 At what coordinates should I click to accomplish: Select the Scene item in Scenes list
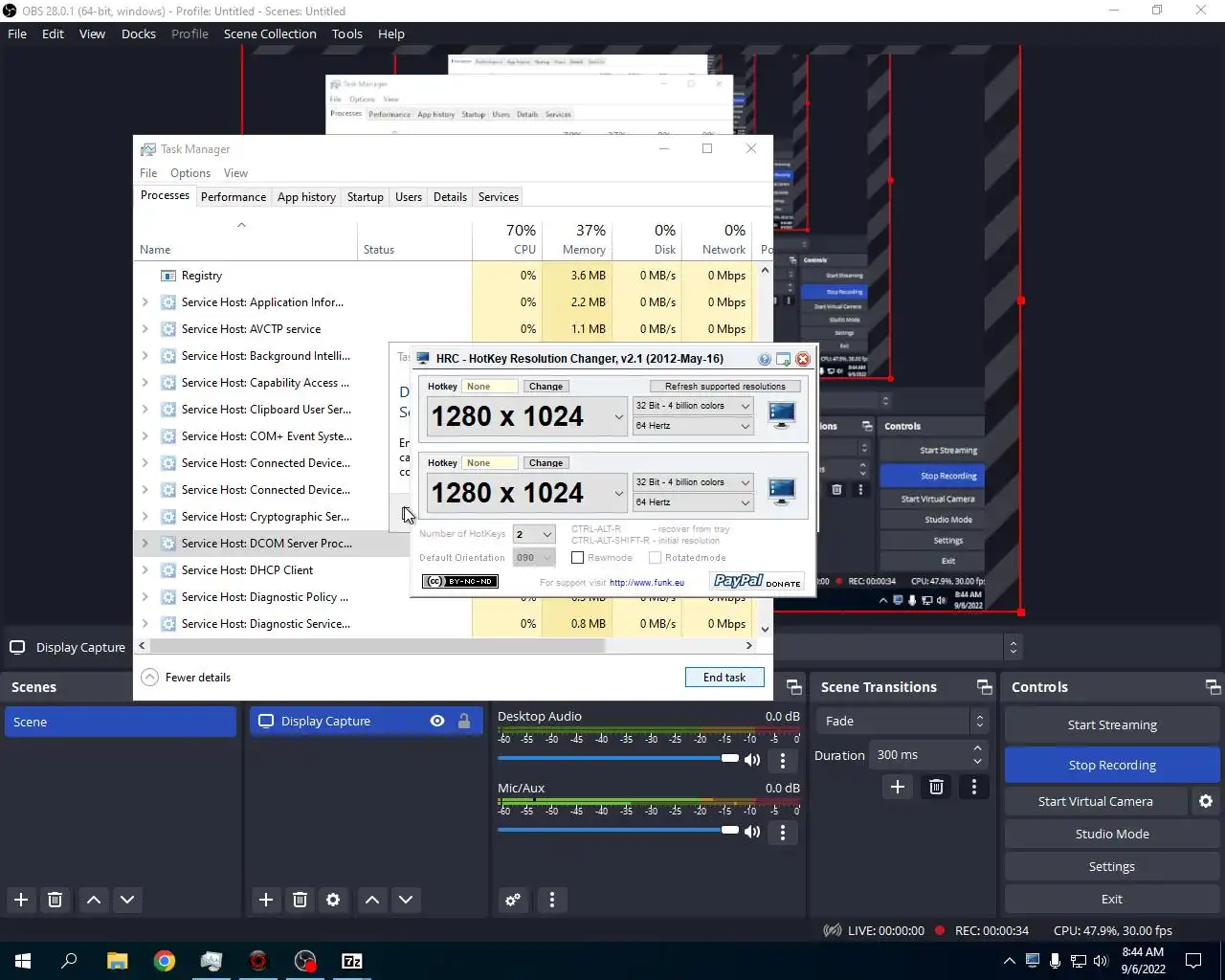(121, 722)
